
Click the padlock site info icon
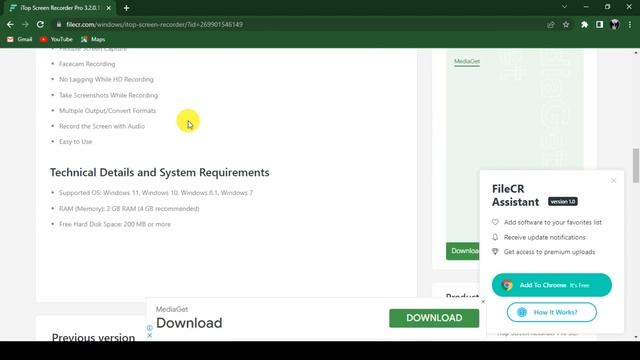(59, 24)
